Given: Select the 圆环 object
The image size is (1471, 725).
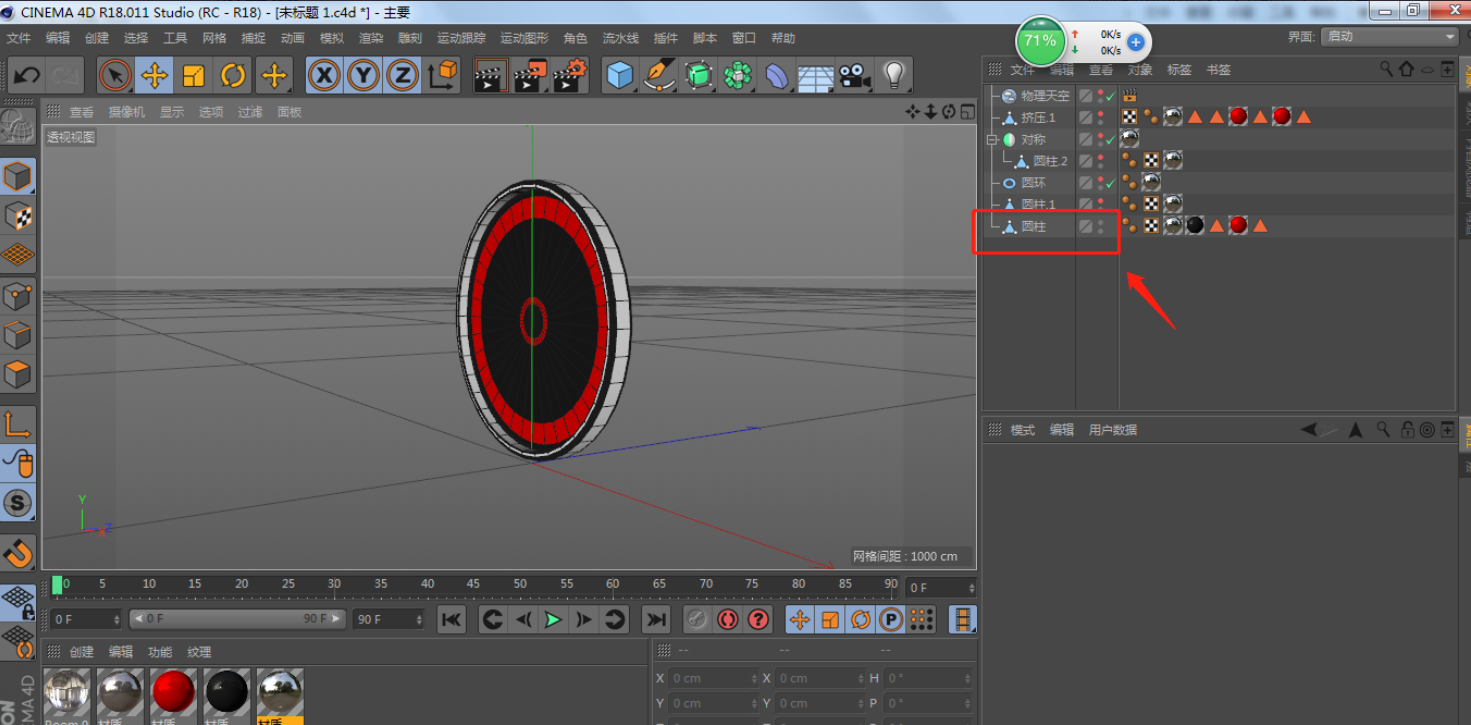Looking at the screenshot, I should (1033, 183).
